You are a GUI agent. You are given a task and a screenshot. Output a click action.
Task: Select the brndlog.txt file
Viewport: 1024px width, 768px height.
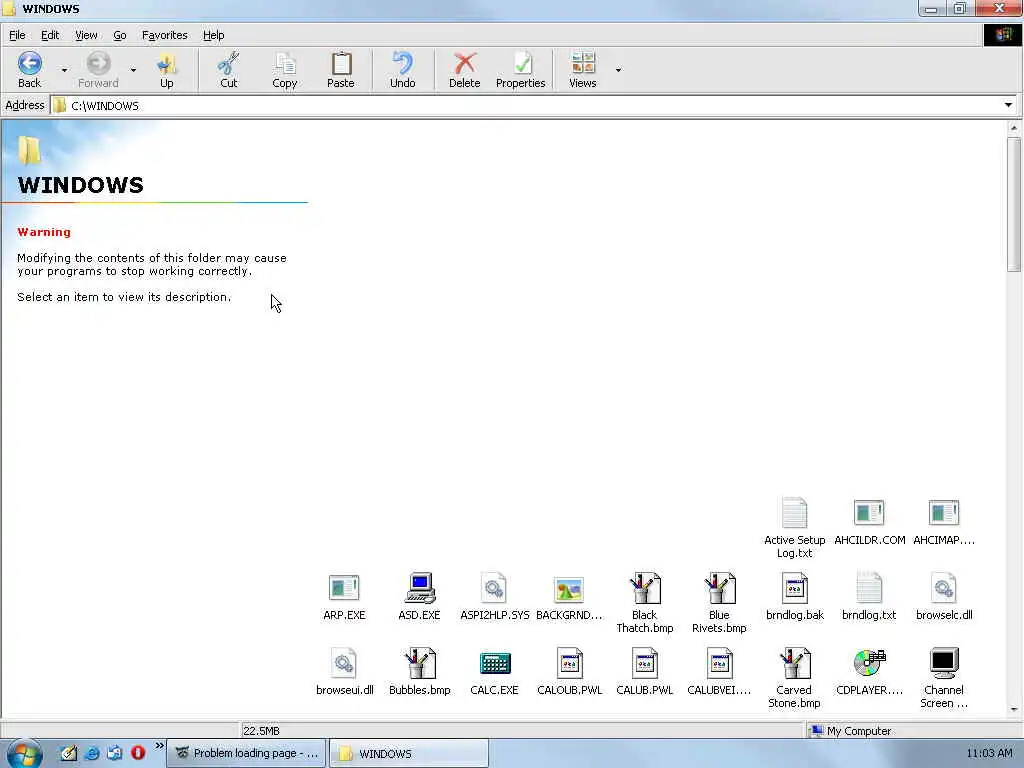tap(869, 597)
